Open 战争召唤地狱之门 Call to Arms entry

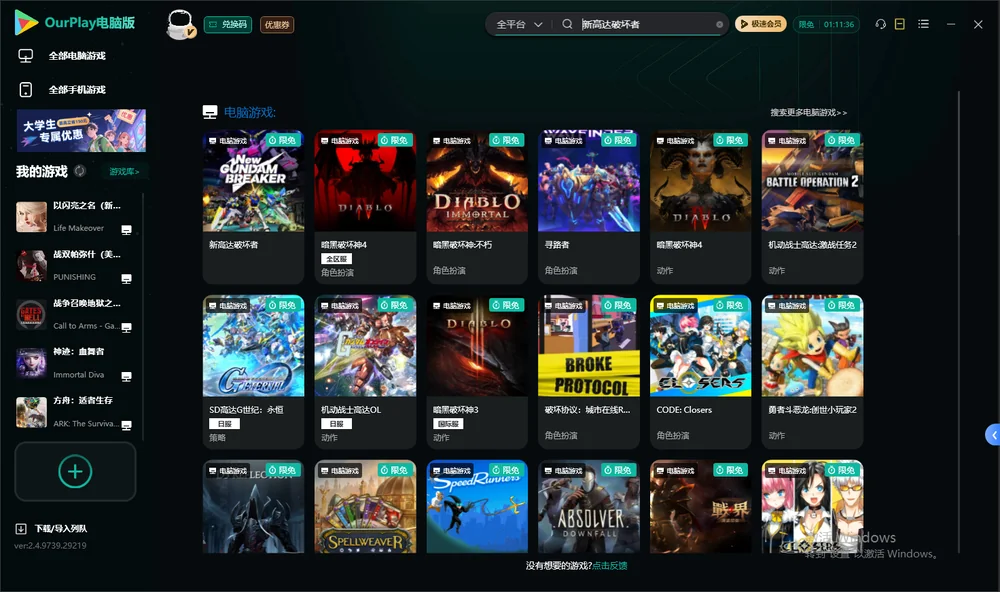(x=74, y=314)
